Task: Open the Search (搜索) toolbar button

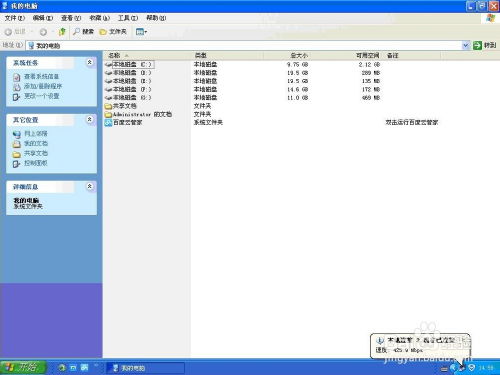Action: (x=84, y=32)
